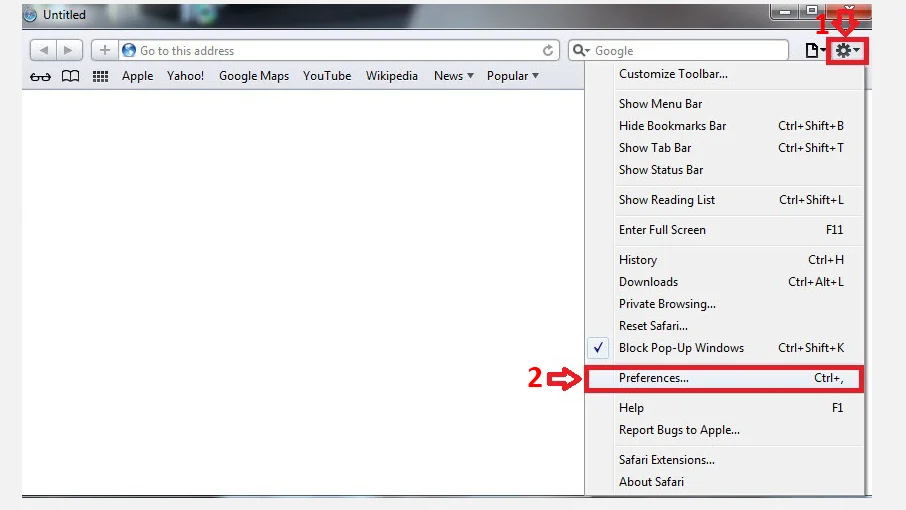Open the YouTube bookmark link
906x510 pixels.
(327, 76)
